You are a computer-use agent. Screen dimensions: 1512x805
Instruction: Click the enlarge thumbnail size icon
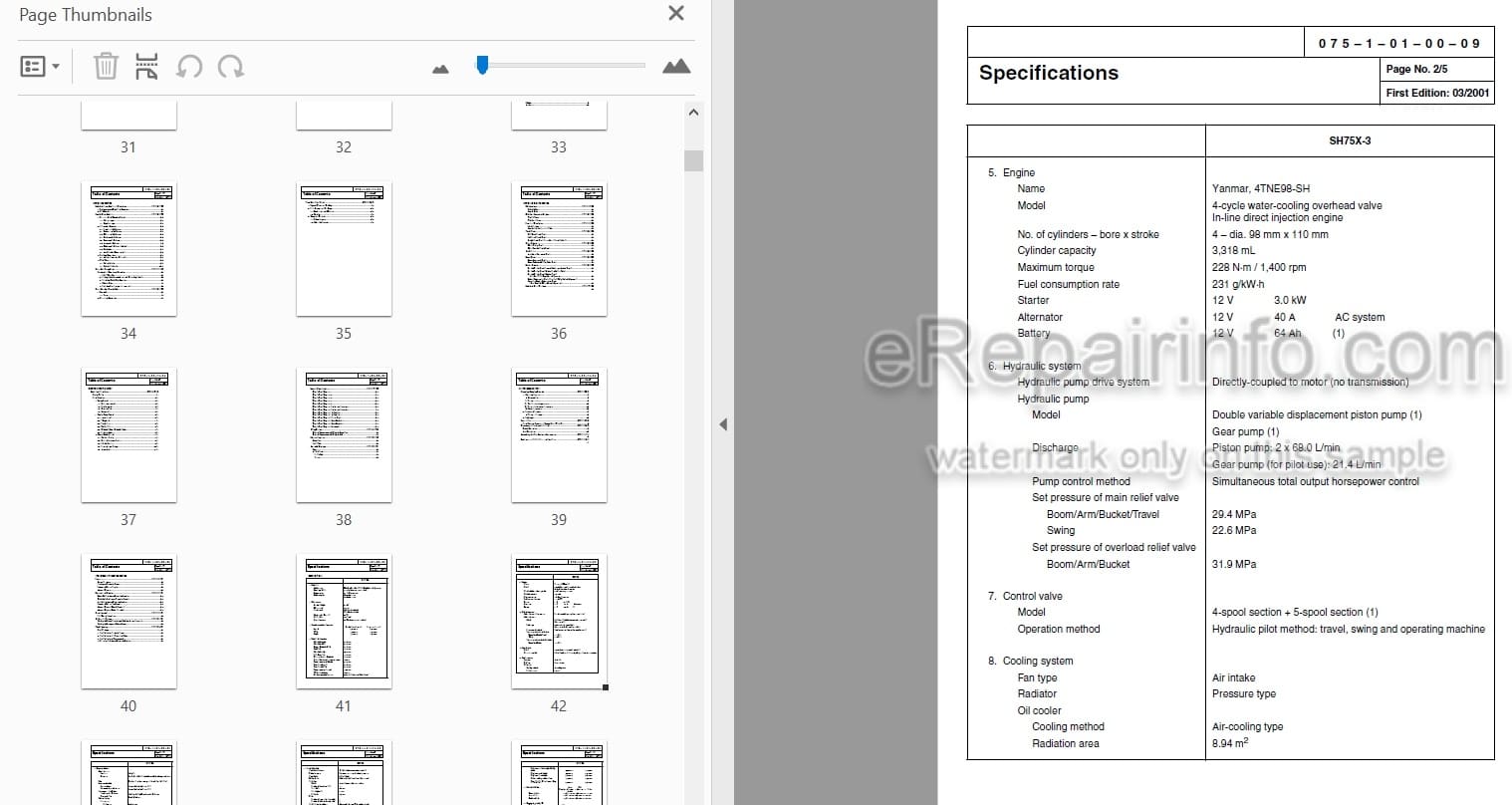[676, 67]
